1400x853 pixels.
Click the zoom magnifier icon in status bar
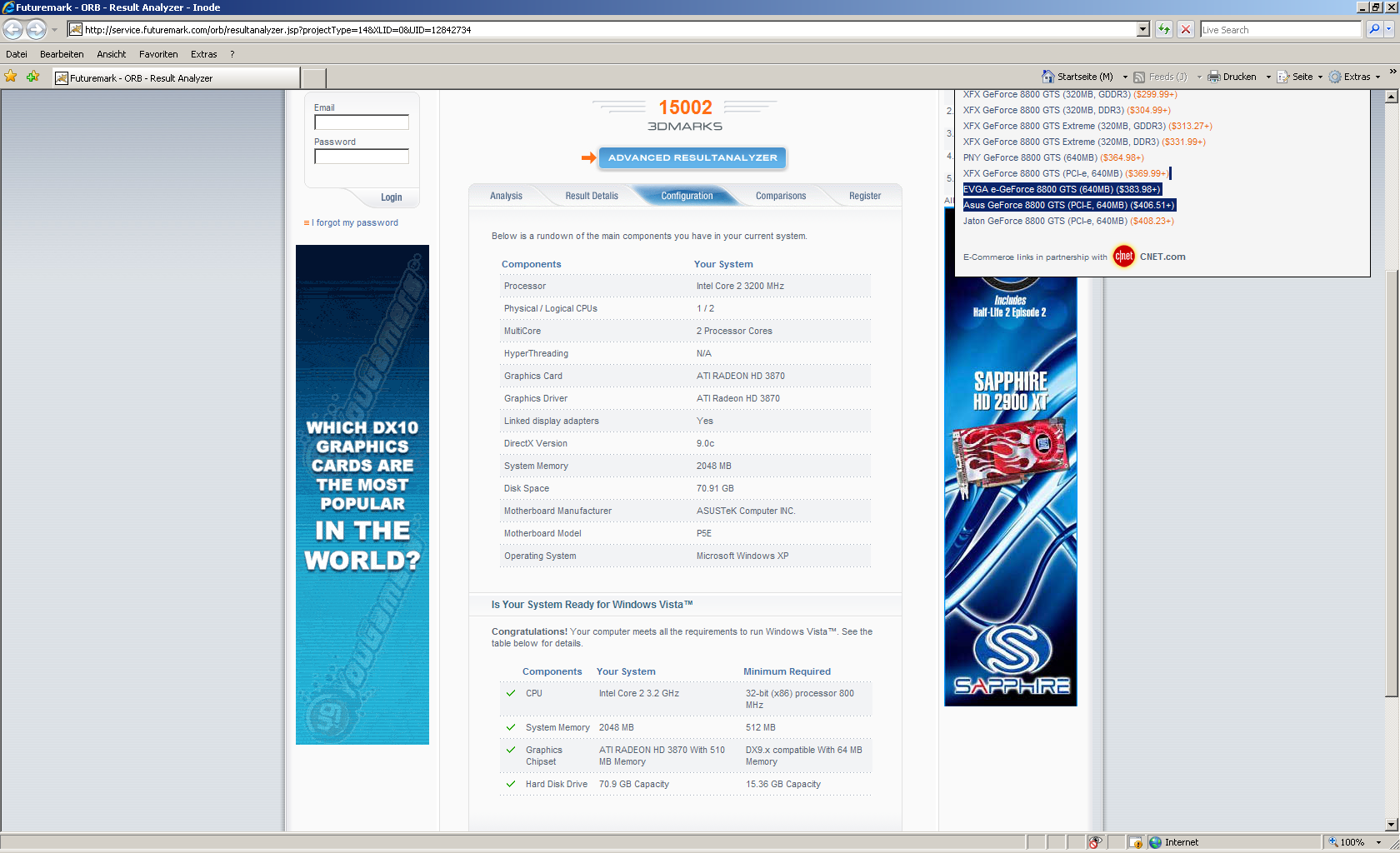[x=1333, y=843]
